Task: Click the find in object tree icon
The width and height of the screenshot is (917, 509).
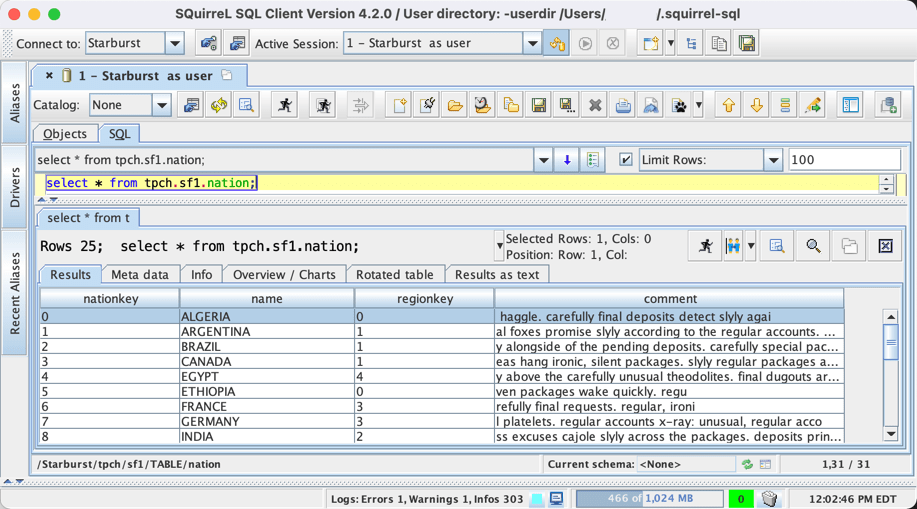Action: click(x=247, y=105)
